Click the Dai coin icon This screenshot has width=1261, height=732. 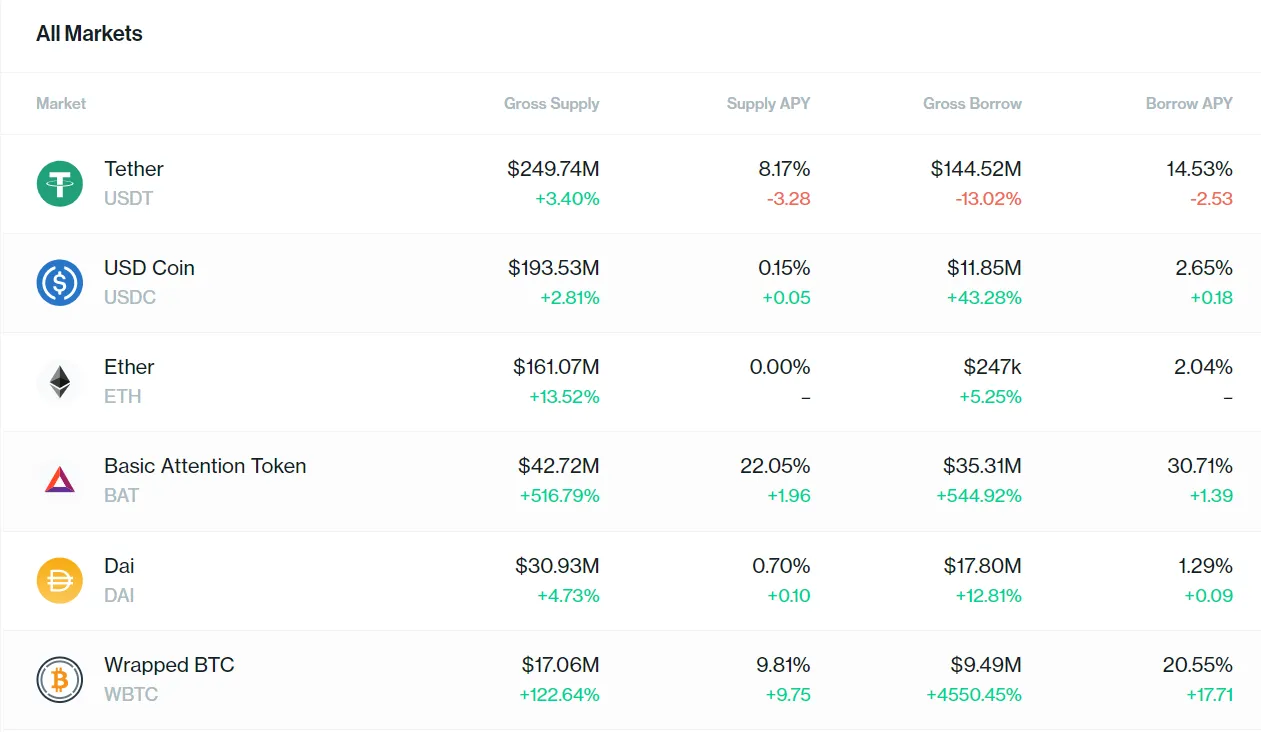[x=60, y=580]
